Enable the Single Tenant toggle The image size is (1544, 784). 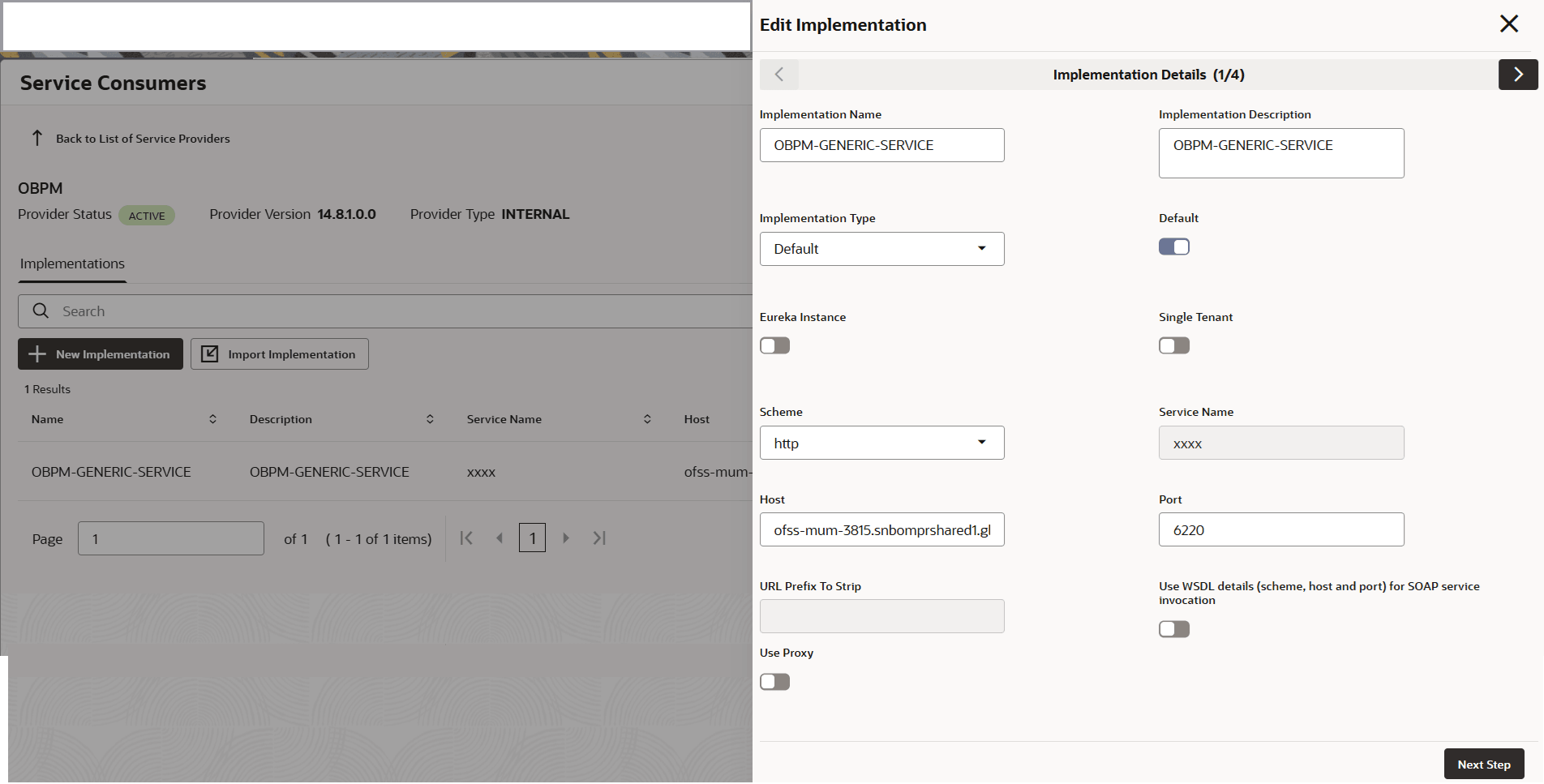[x=1173, y=345]
